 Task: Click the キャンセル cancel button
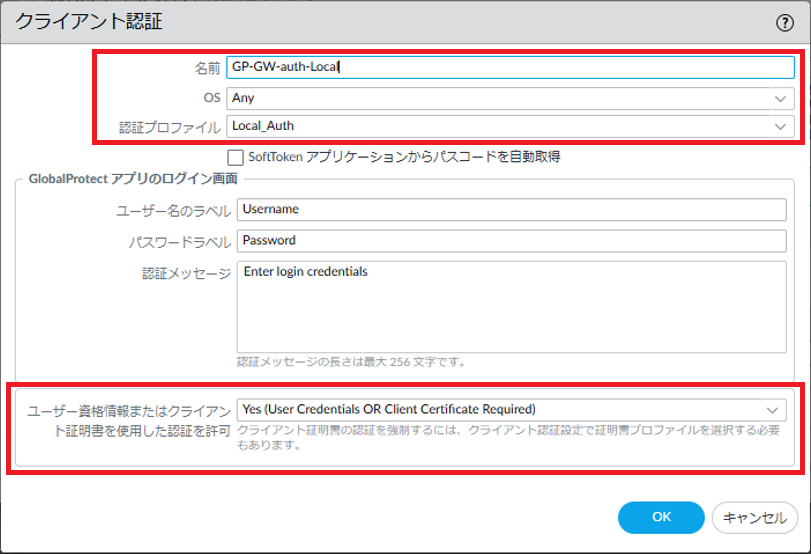pyautogui.click(x=755, y=517)
